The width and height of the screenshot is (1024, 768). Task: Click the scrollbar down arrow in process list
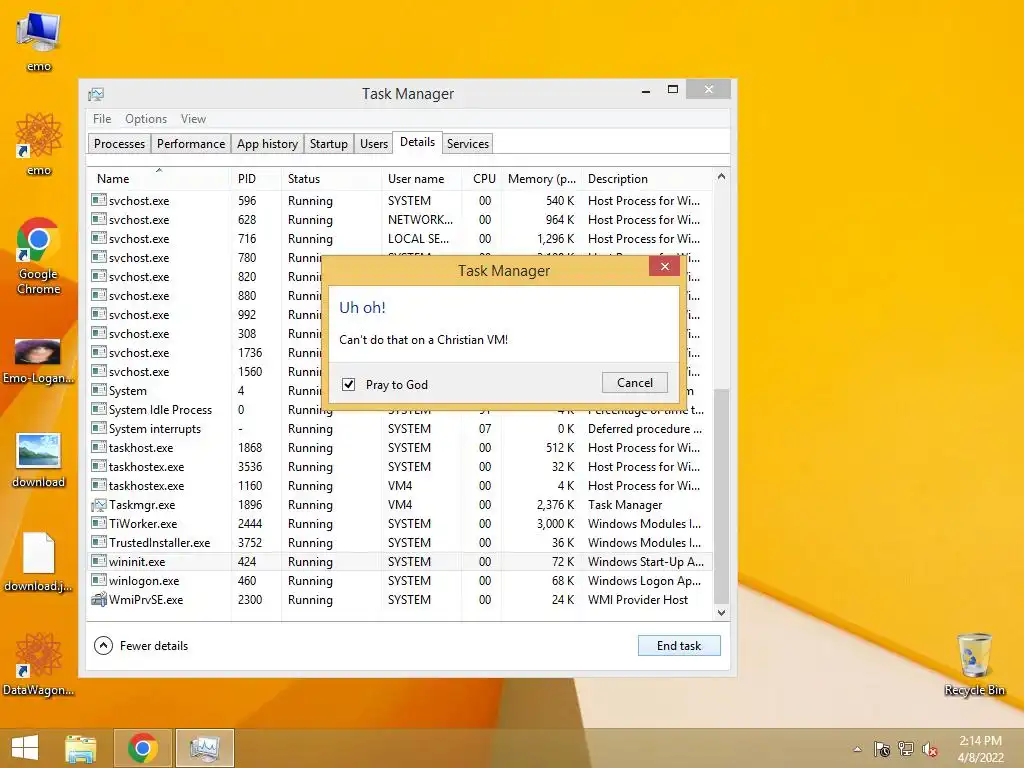(x=721, y=613)
